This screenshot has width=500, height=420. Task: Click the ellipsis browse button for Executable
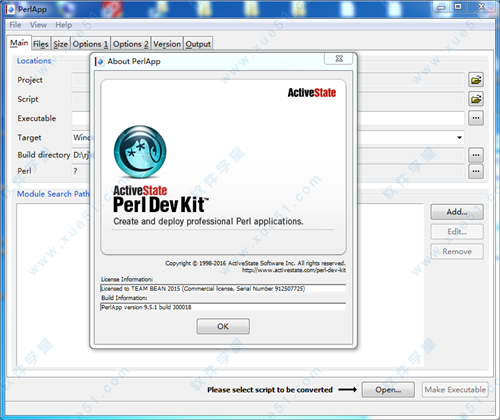tap(476, 118)
